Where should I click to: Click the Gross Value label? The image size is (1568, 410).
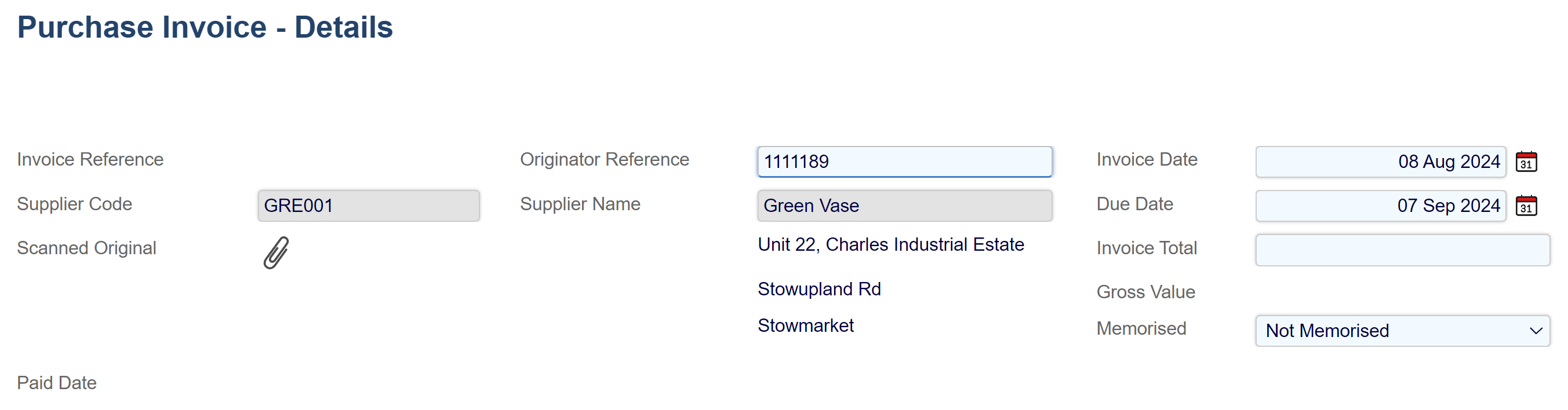[1145, 292]
